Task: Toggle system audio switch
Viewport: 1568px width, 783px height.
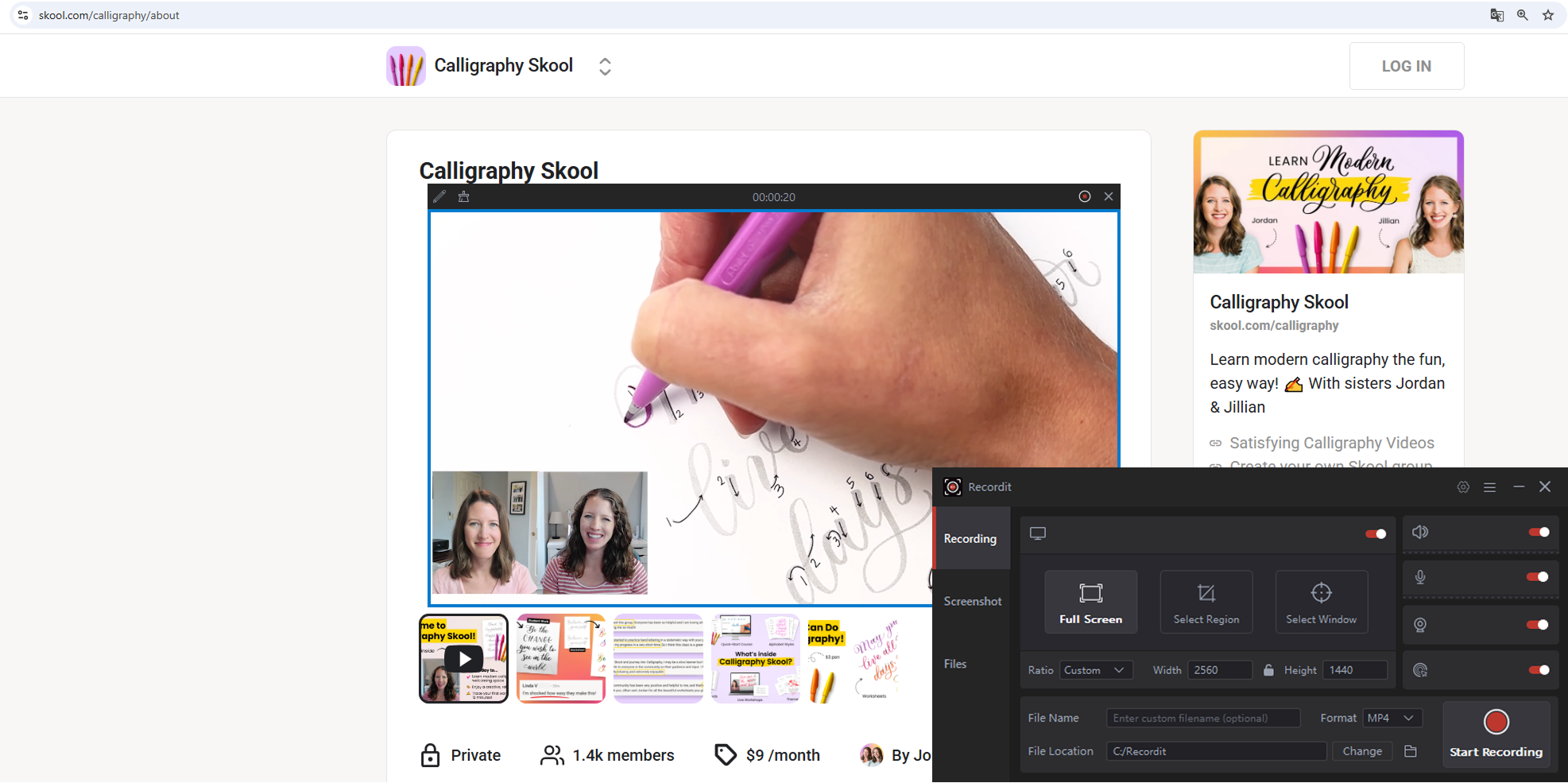Action: click(1539, 532)
